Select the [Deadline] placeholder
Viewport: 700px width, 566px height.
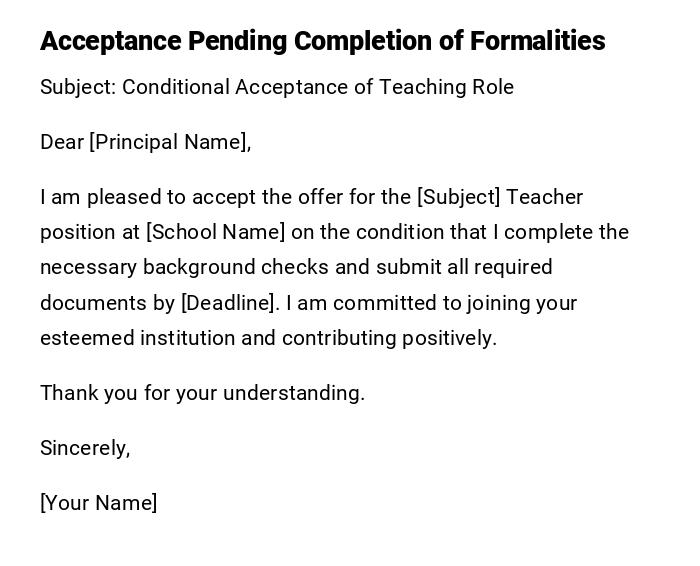pyautogui.click(x=228, y=303)
